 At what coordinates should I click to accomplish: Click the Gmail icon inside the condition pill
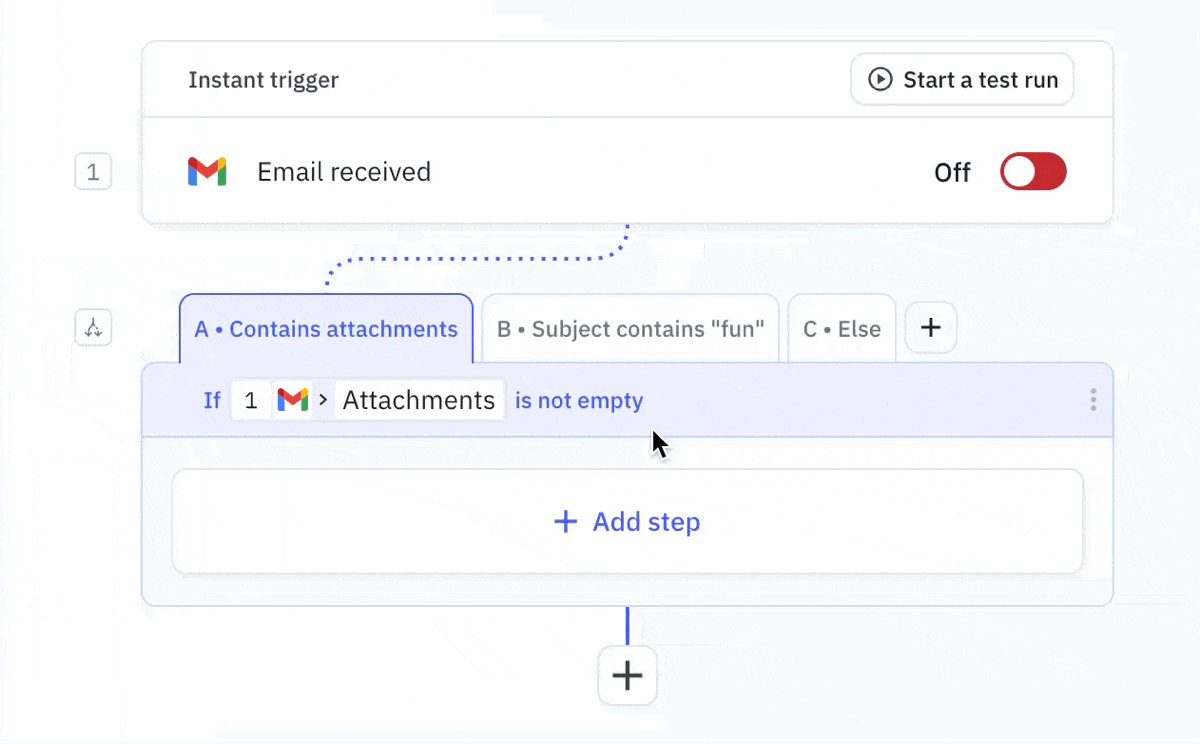(292, 399)
